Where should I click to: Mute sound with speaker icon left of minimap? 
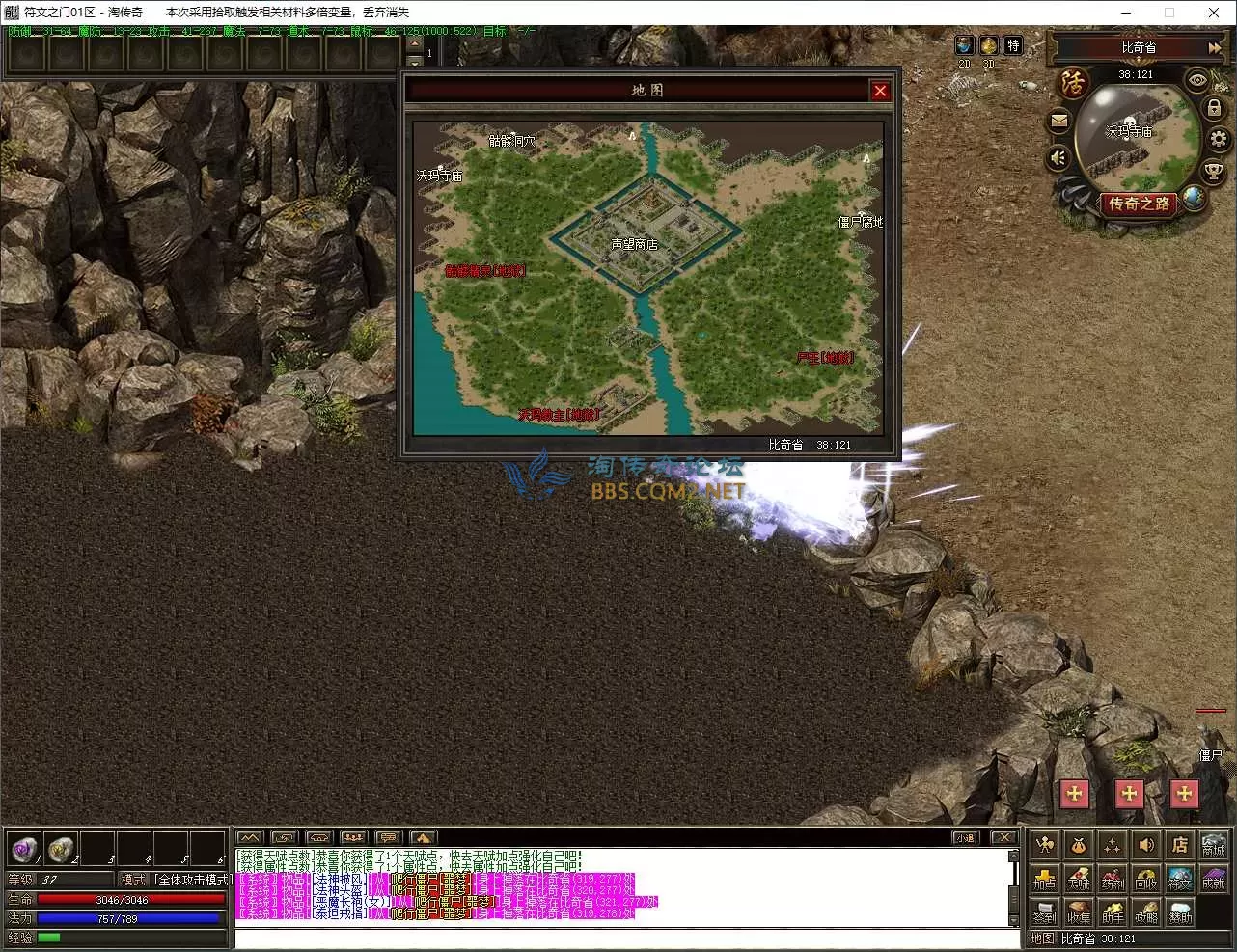point(1058,157)
